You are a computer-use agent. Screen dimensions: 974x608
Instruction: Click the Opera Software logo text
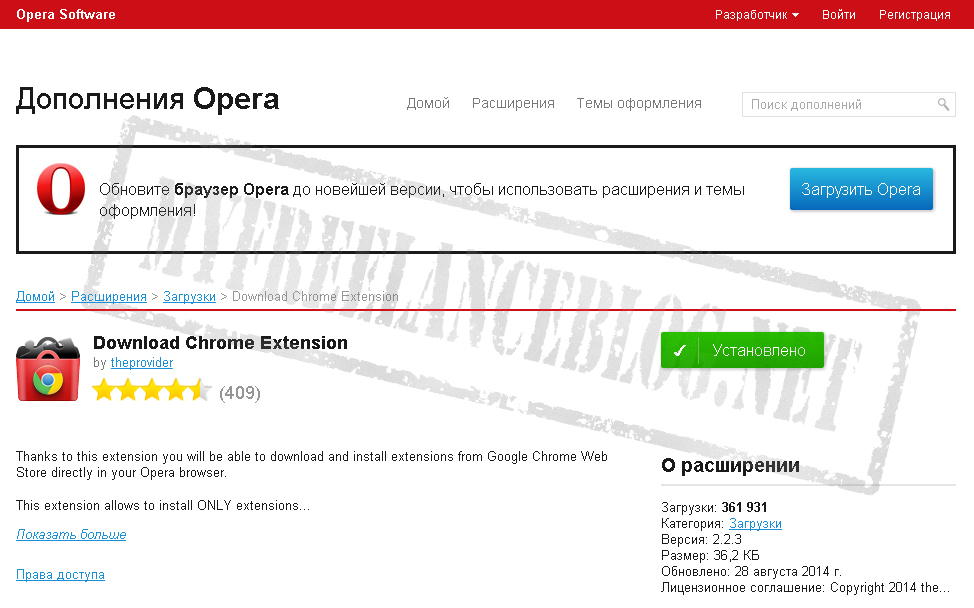coord(66,14)
